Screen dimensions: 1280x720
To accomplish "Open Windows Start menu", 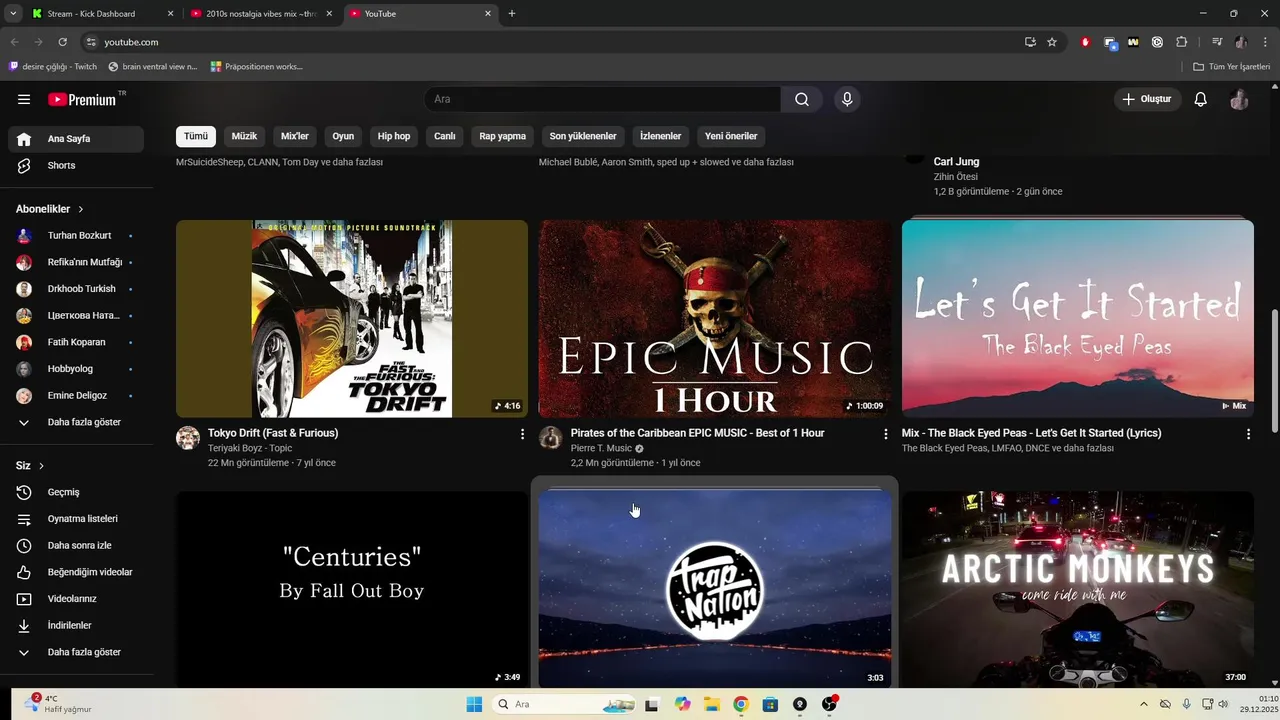I will pos(474,704).
